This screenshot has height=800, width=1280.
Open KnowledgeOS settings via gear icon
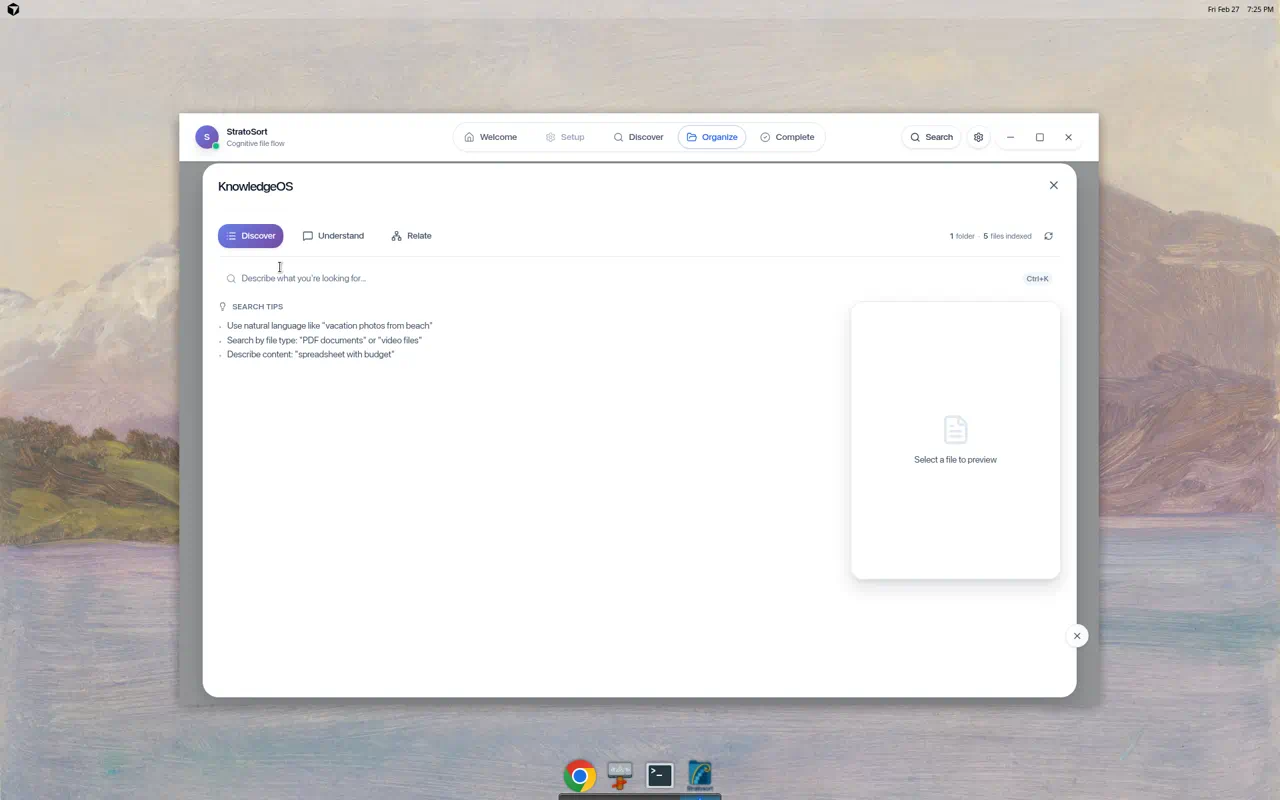(x=978, y=136)
